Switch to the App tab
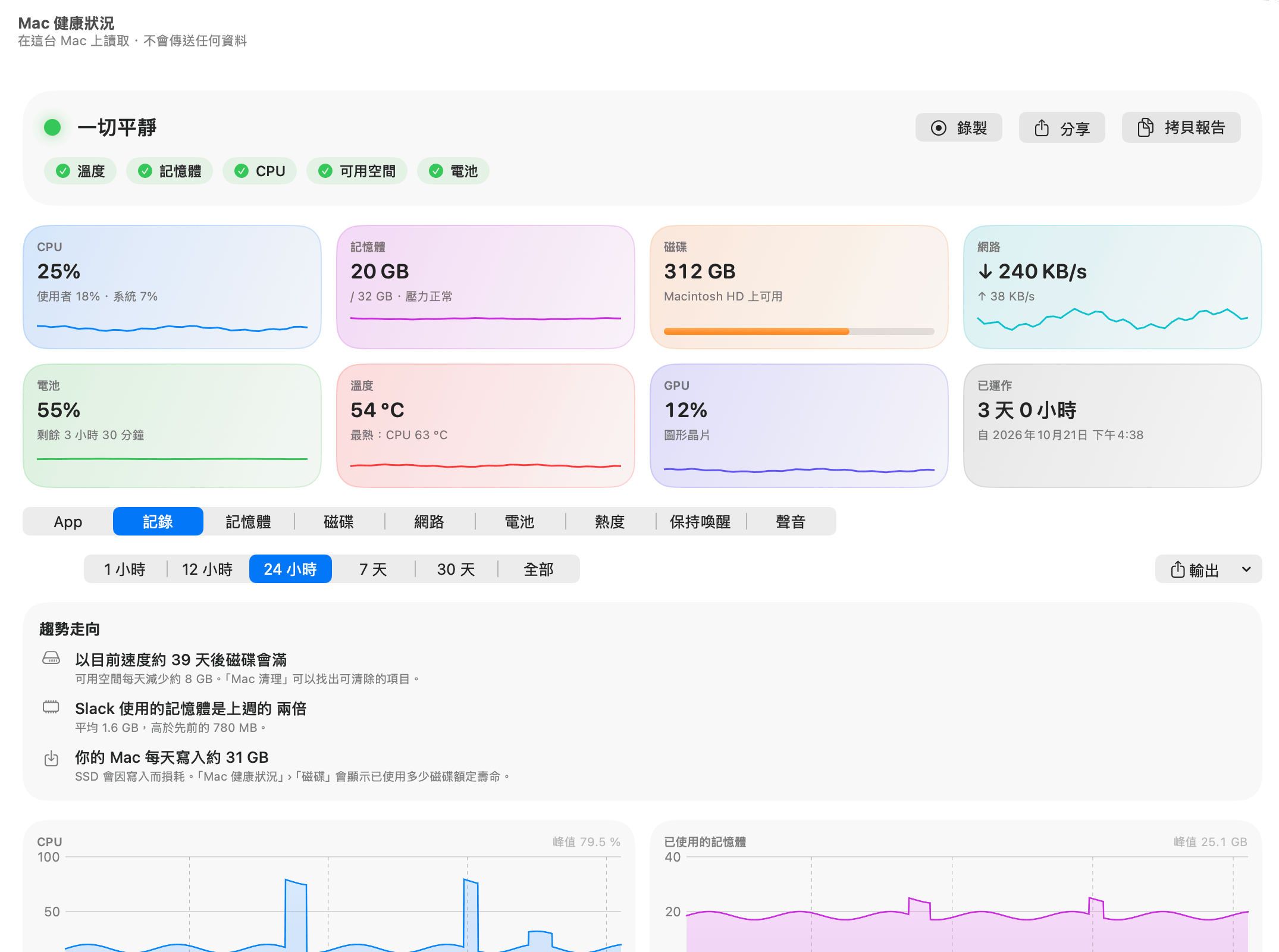Image resolution: width=1279 pixels, height=952 pixels. coord(68,522)
